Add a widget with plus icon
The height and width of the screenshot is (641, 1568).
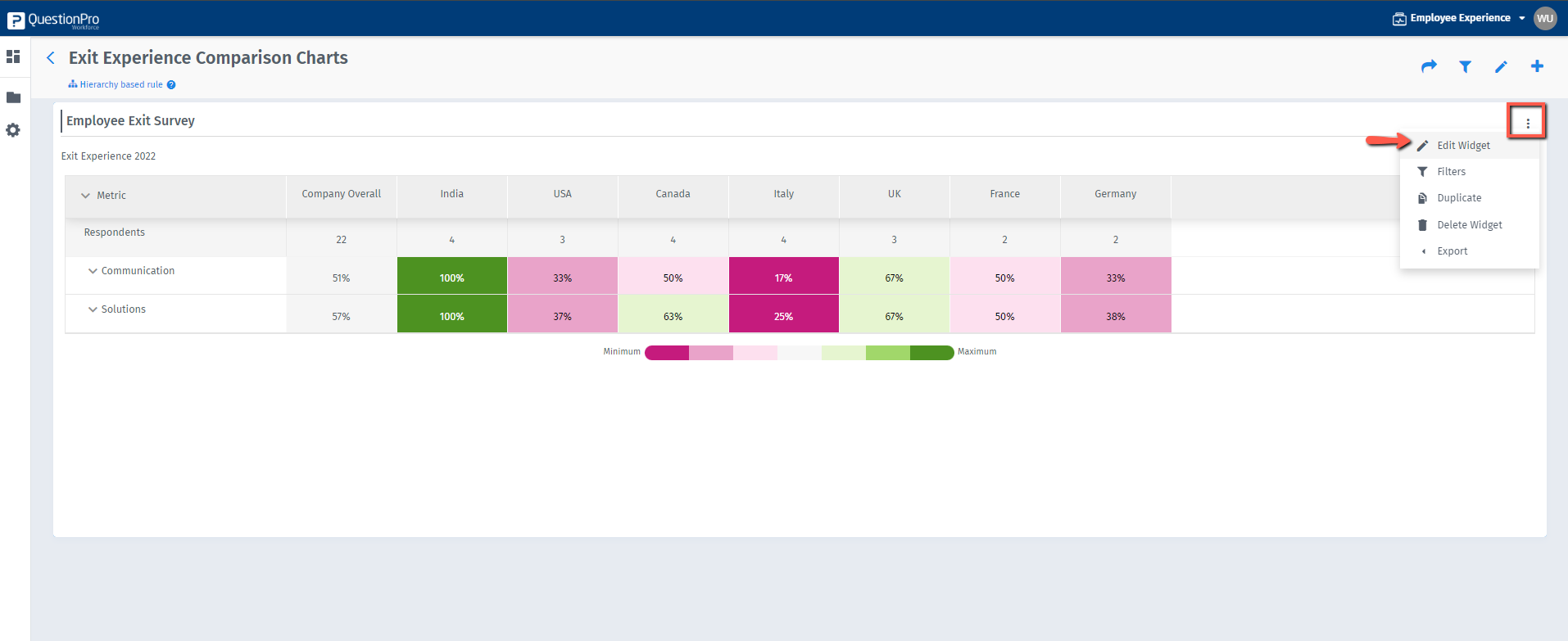[x=1537, y=66]
